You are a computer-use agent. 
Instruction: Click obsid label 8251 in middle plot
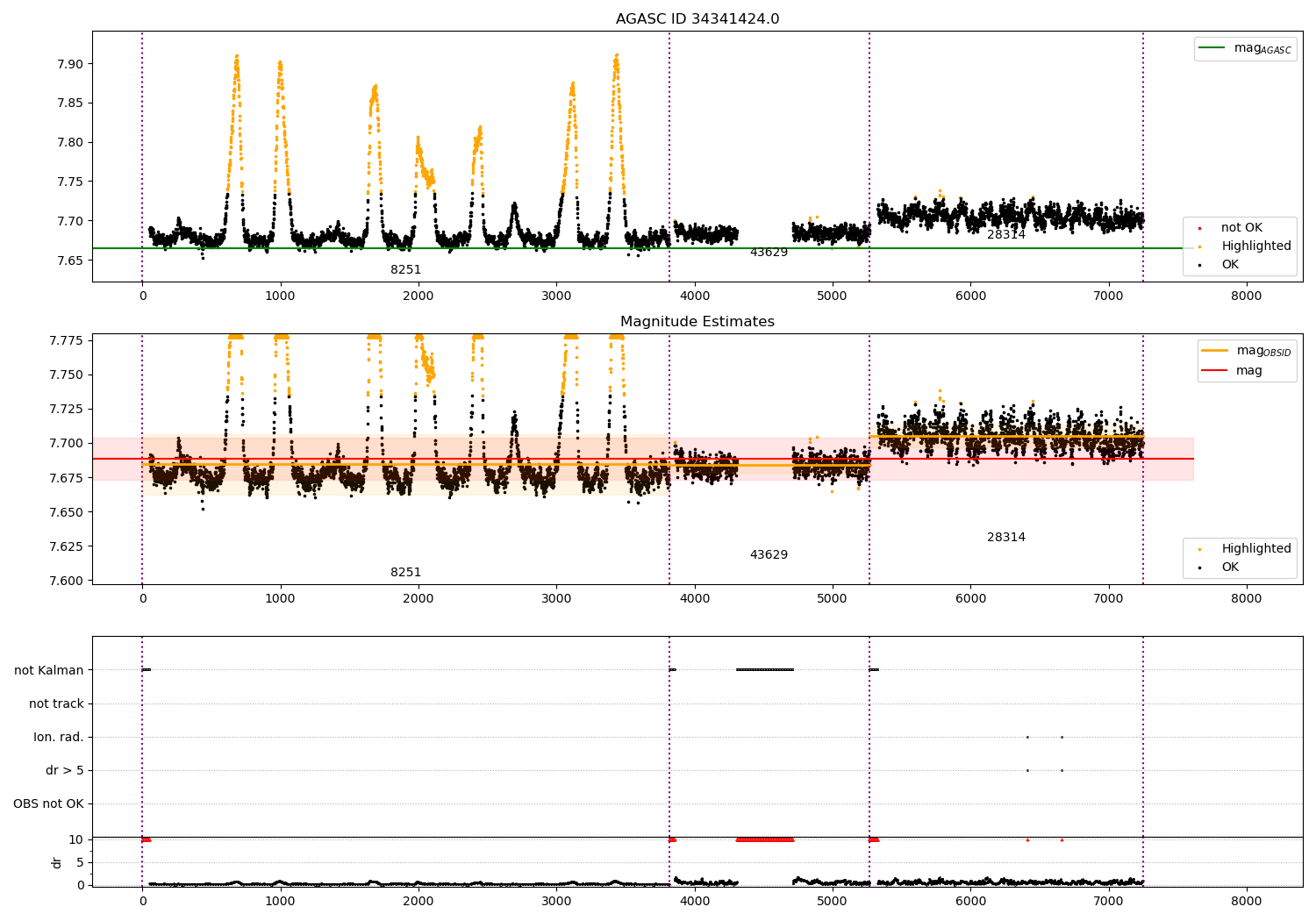click(405, 573)
